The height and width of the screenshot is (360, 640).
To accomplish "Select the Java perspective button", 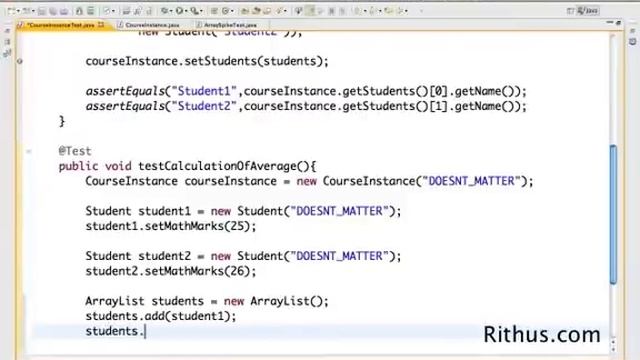I will (x=587, y=11).
